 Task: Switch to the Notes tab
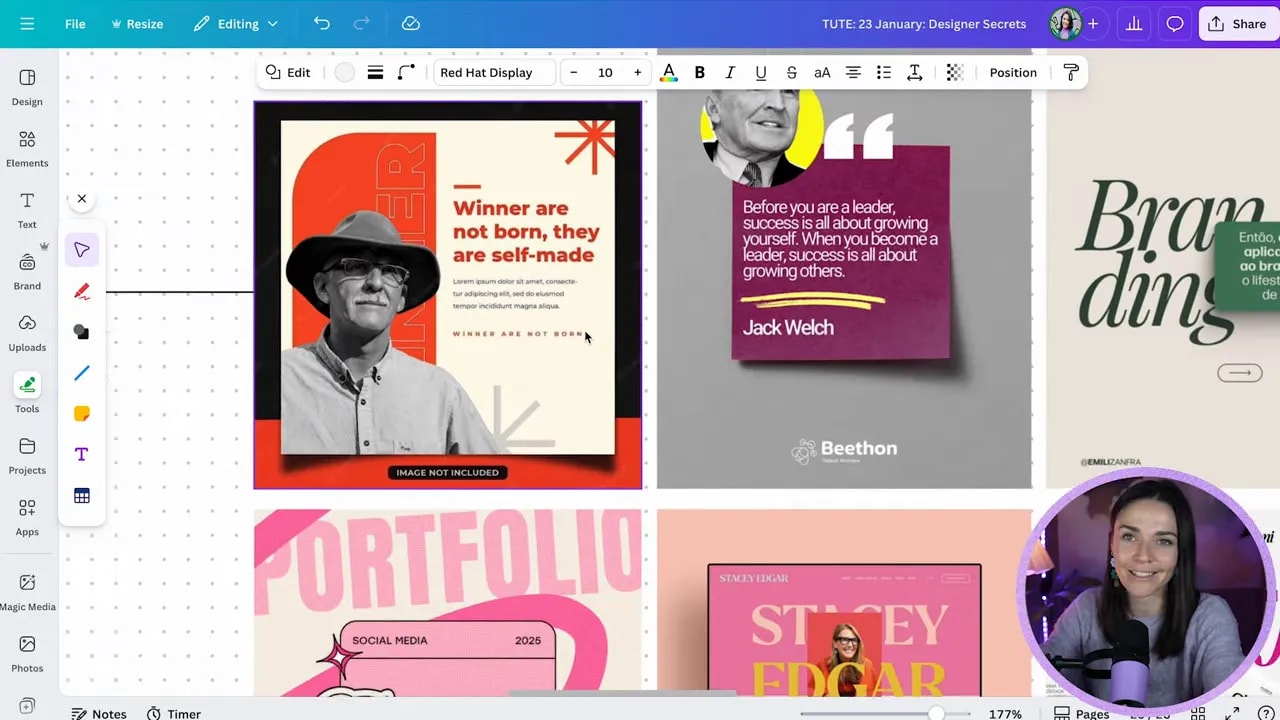pos(99,713)
